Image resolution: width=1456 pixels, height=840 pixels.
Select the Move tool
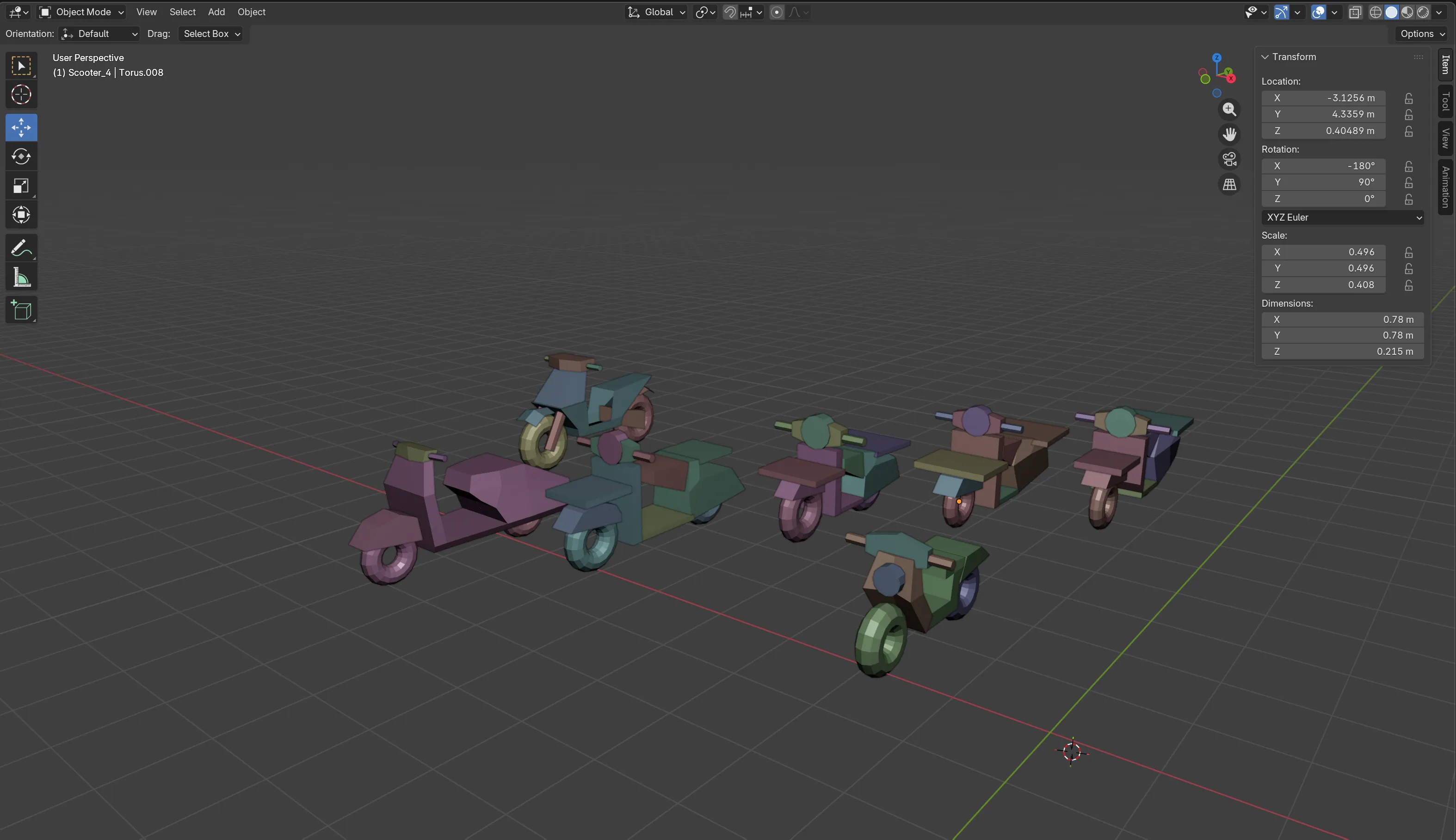pyautogui.click(x=21, y=128)
